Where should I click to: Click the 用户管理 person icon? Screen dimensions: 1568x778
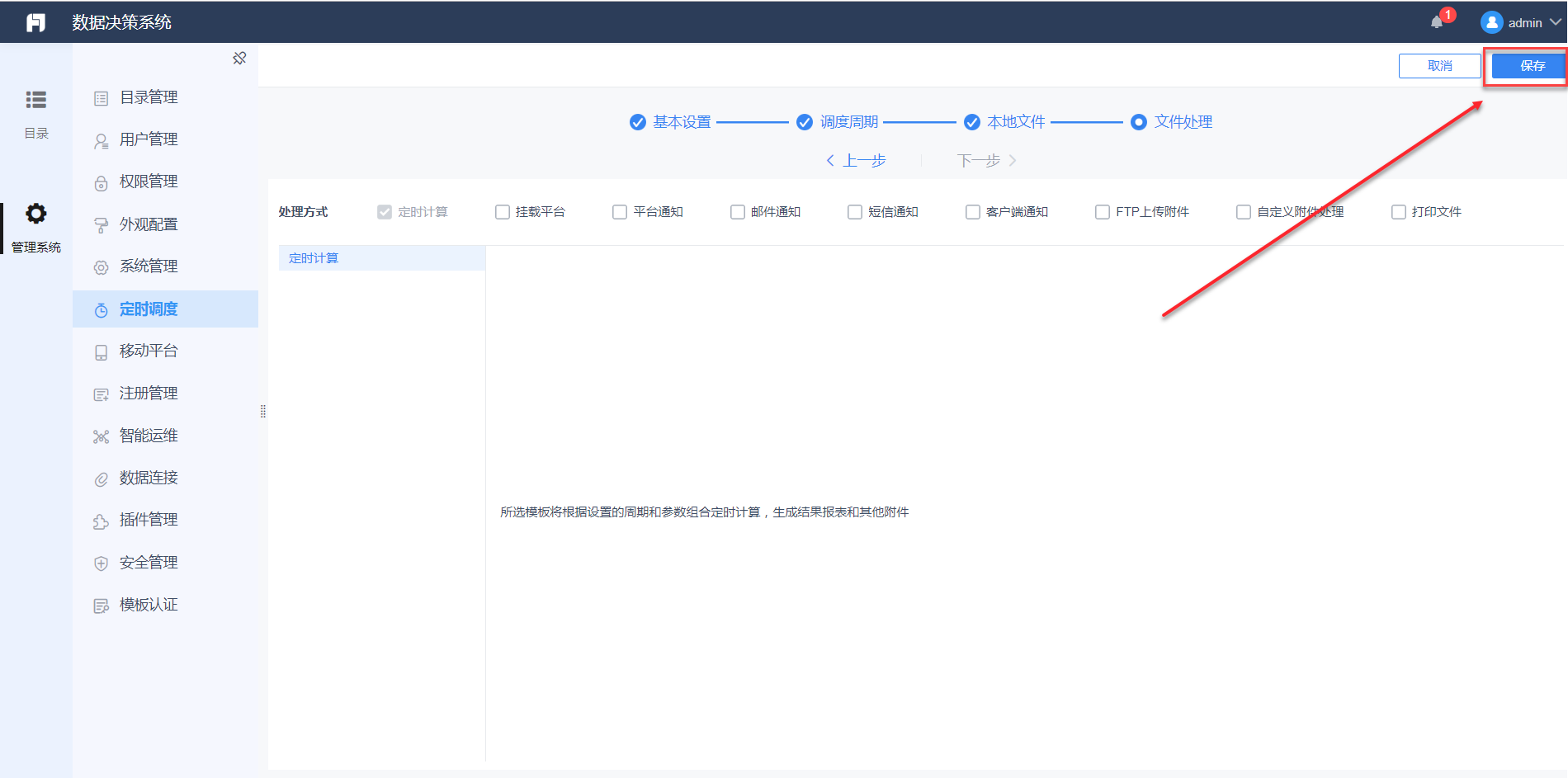101,140
